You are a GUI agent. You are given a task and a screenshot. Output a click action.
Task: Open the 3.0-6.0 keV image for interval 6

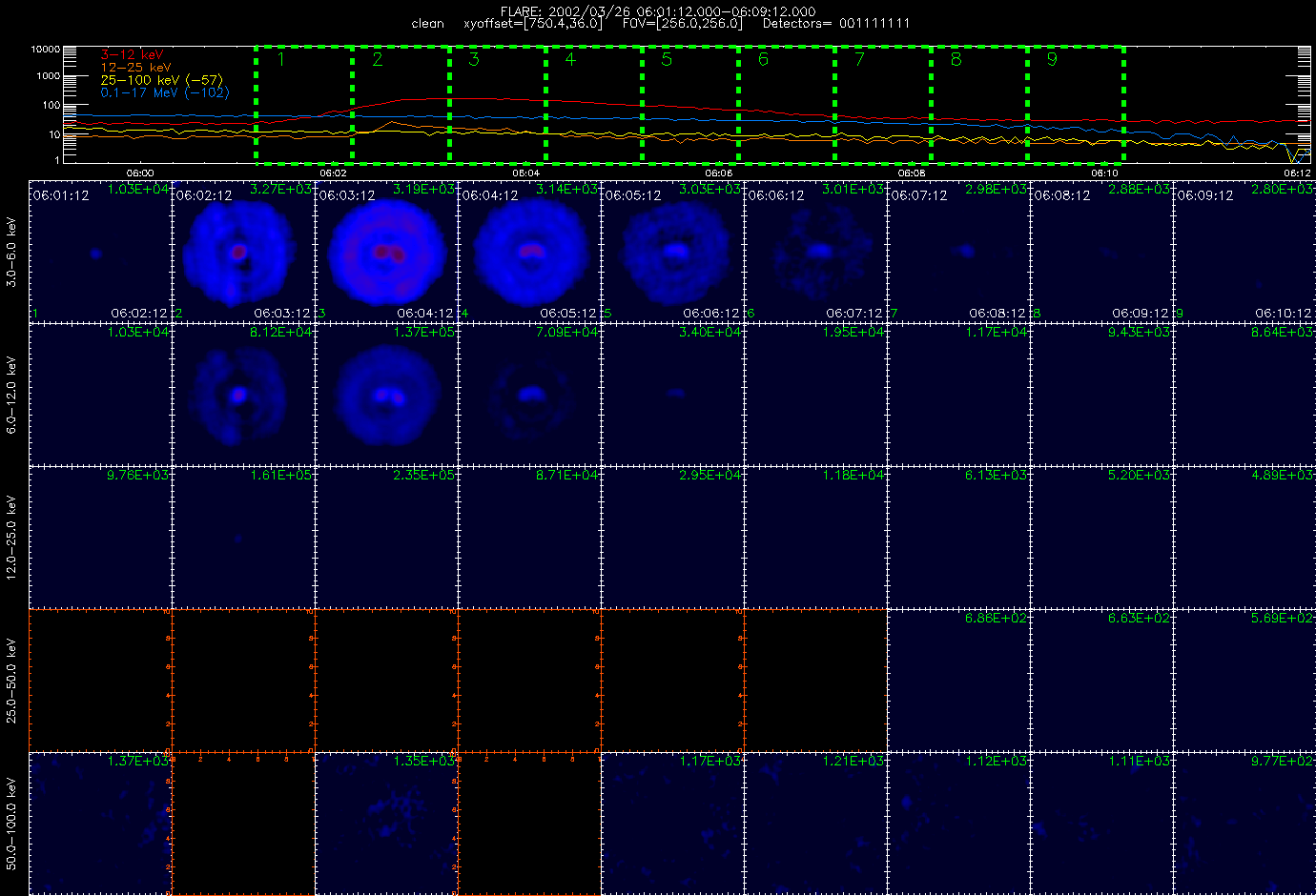[x=815, y=252]
